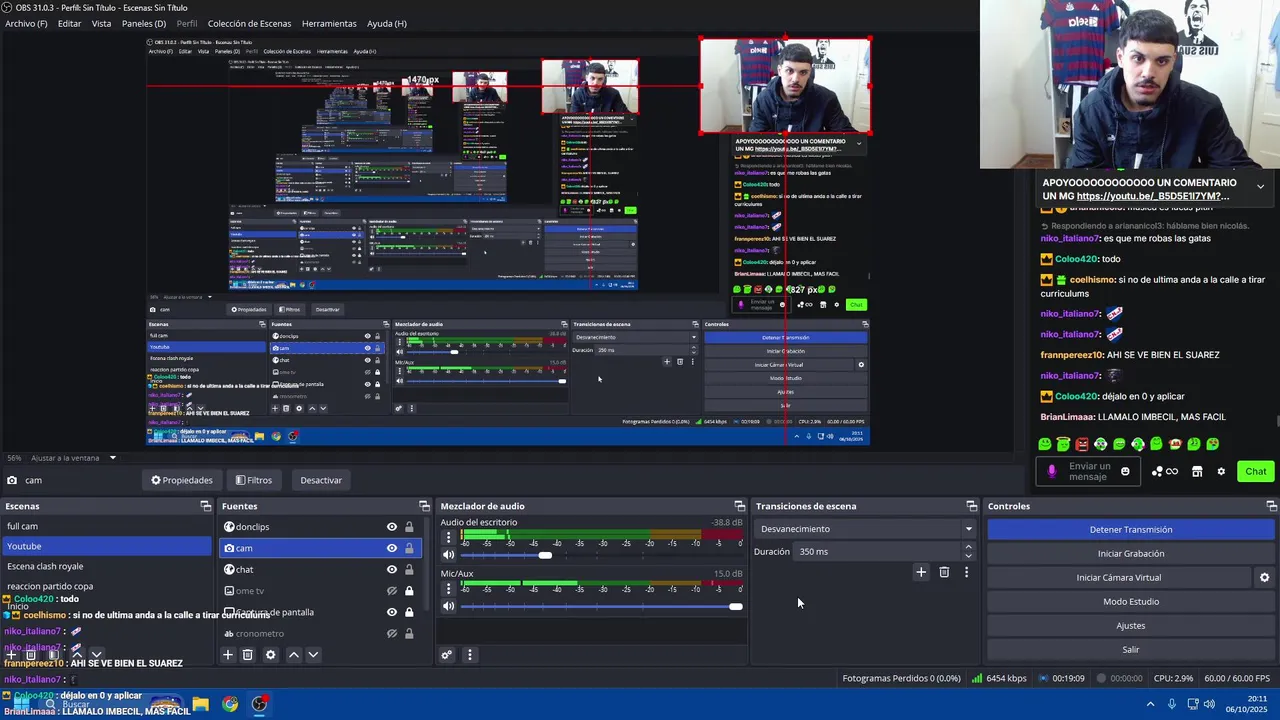Open advanced audio properties gear in mixer

coord(447,655)
